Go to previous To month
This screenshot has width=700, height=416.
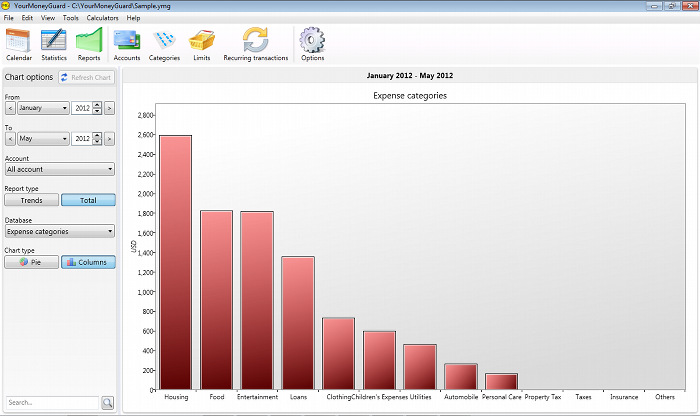coord(10,138)
